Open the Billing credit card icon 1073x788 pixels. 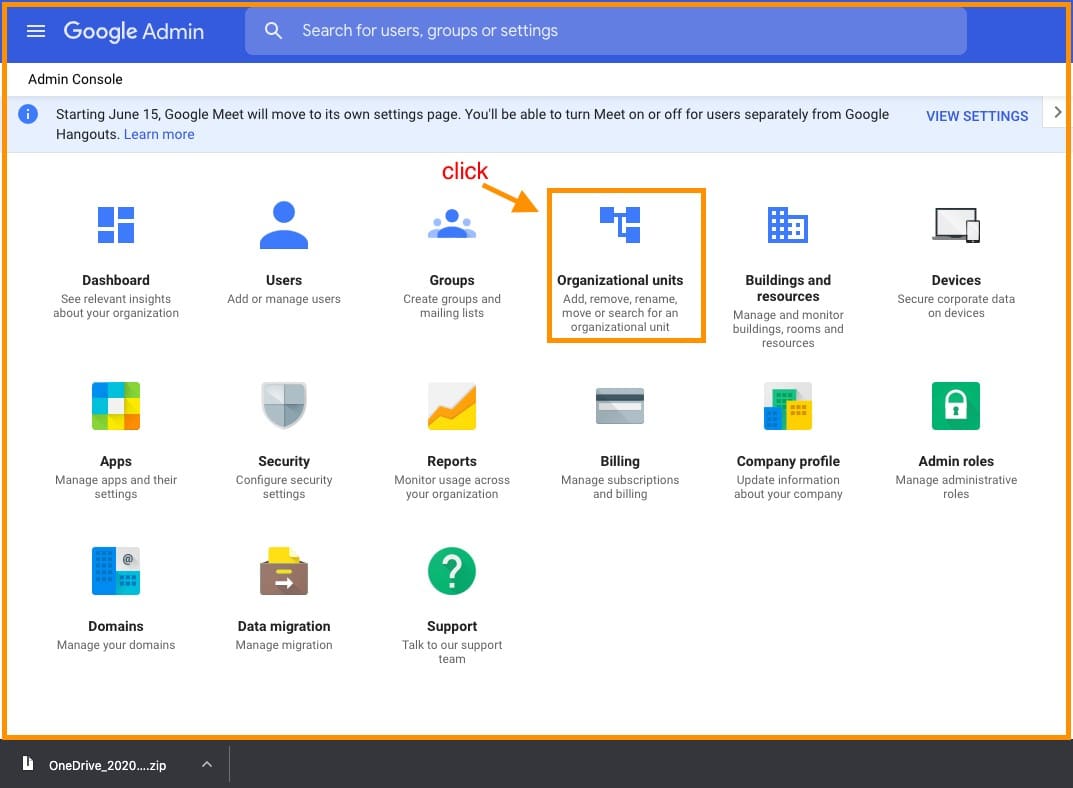click(x=620, y=406)
